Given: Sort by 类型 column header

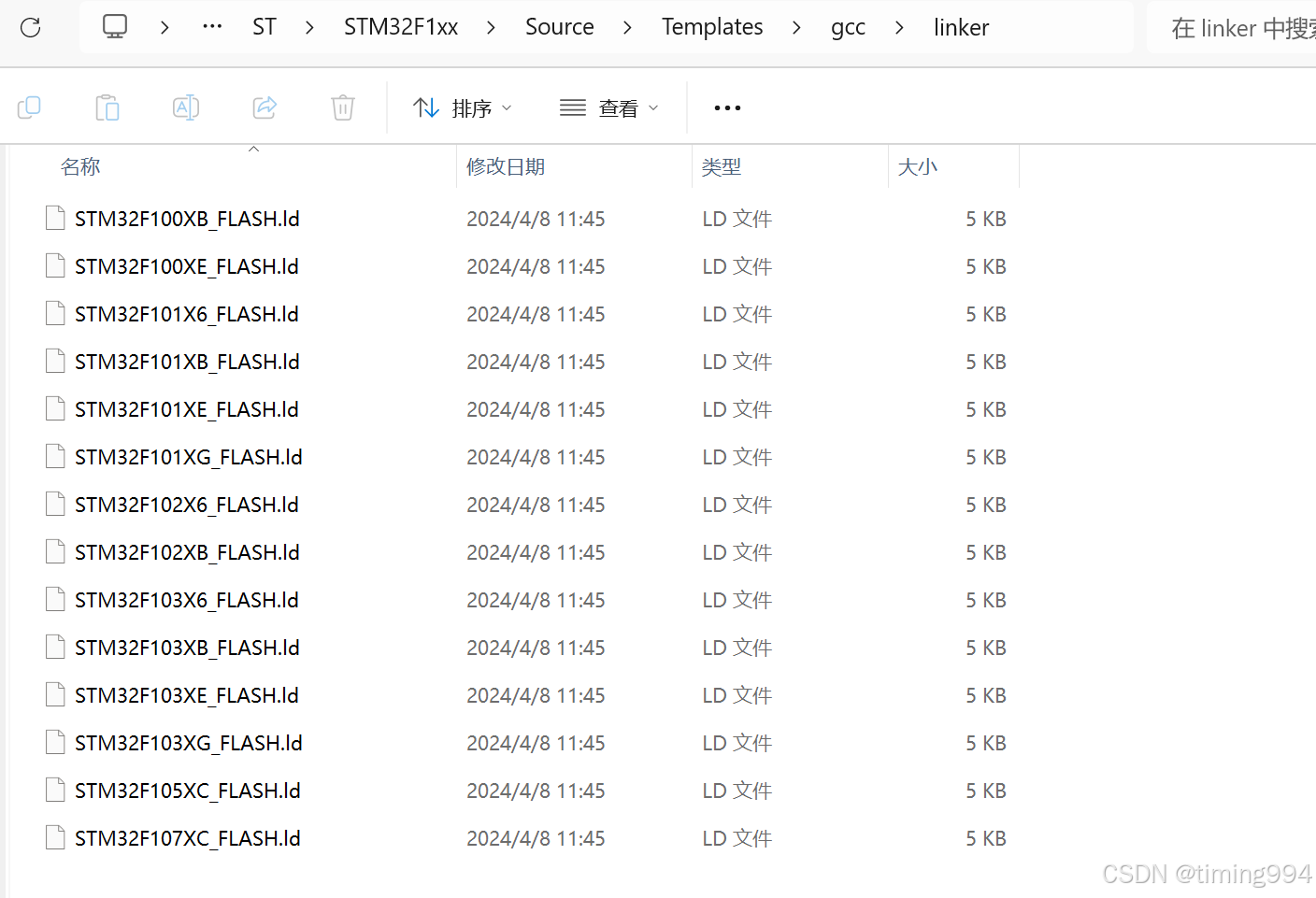Looking at the screenshot, I should [722, 166].
